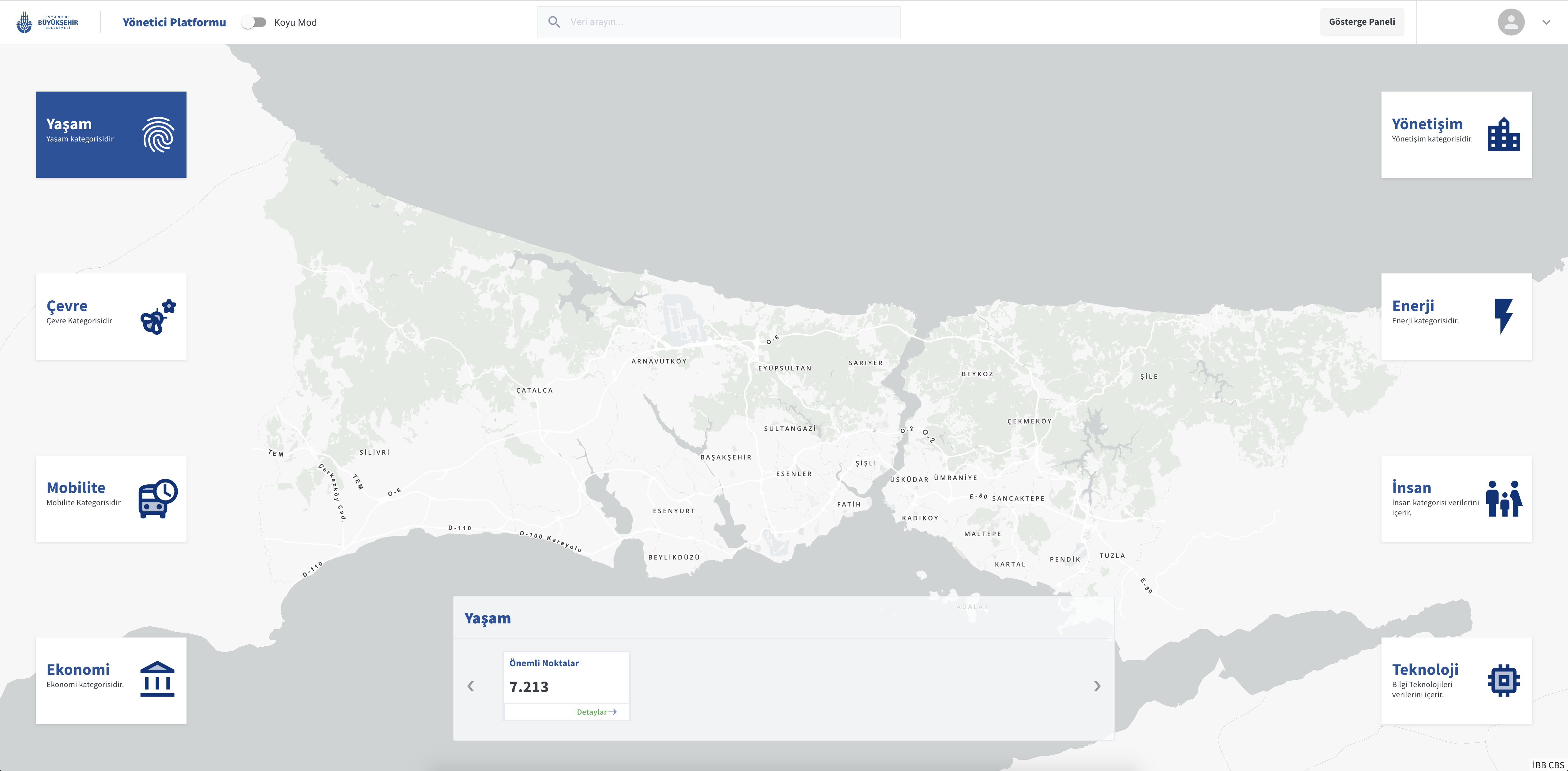Click SANCAKTEPE district label on map

(x=1018, y=499)
